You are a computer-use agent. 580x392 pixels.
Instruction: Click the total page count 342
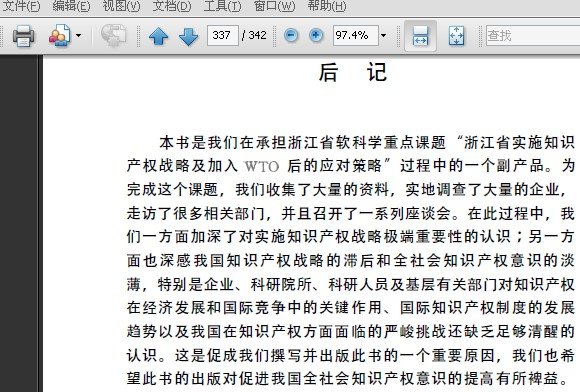(257, 36)
